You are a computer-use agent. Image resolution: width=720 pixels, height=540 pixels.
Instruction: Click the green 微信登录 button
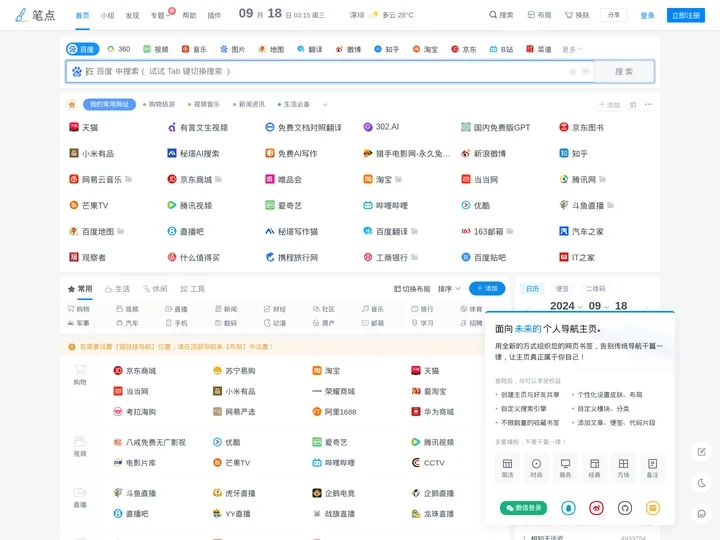523,508
